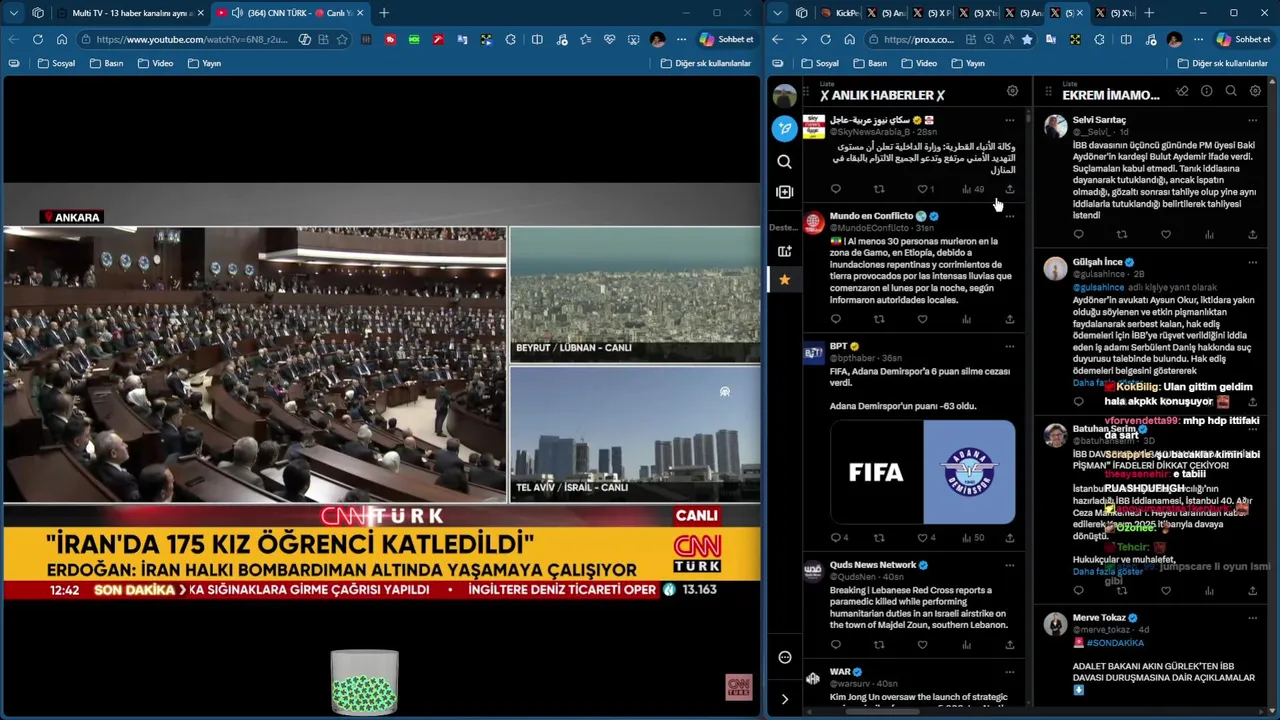Screen dimensions: 1280x720
Task: Like the Mundo en Conflicto post
Action: [922, 319]
